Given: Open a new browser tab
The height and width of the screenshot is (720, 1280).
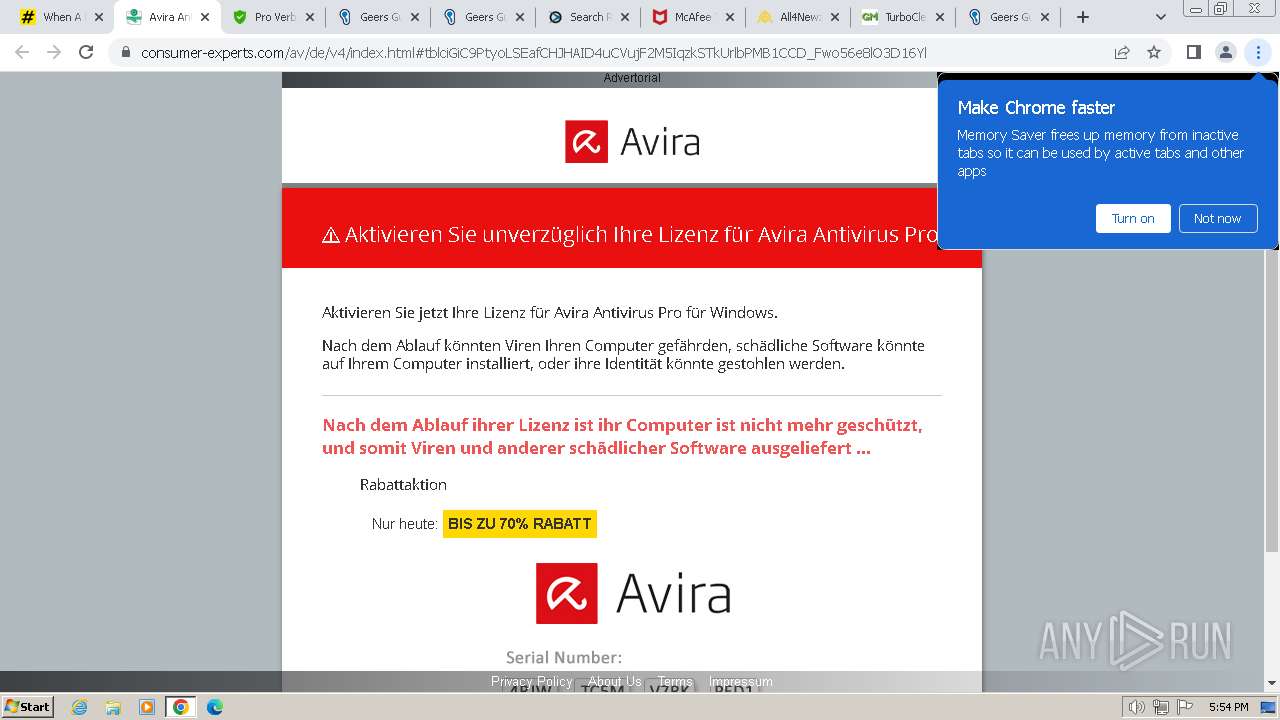Looking at the screenshot, I should (1082, 17).
